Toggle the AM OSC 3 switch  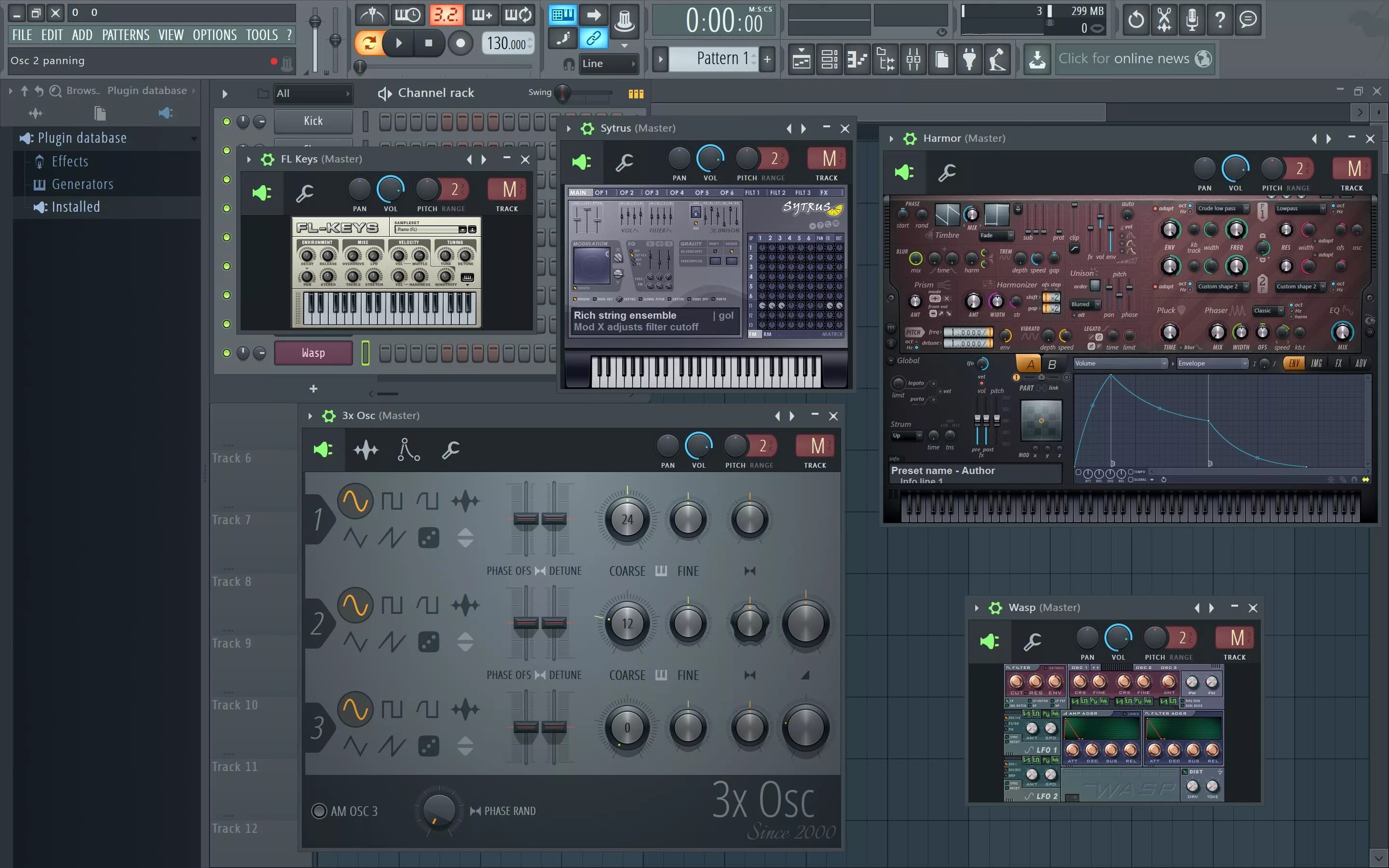coord(318,811)
